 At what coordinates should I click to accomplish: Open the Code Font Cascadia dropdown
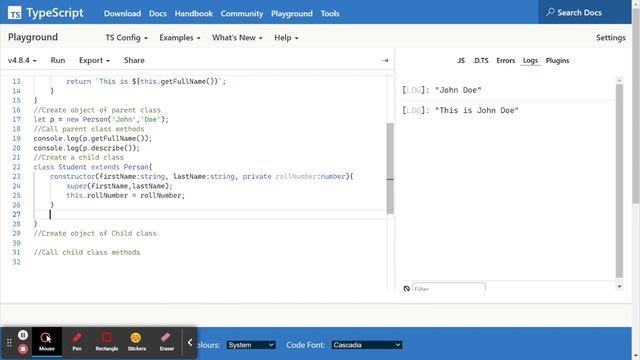(367, 345)
